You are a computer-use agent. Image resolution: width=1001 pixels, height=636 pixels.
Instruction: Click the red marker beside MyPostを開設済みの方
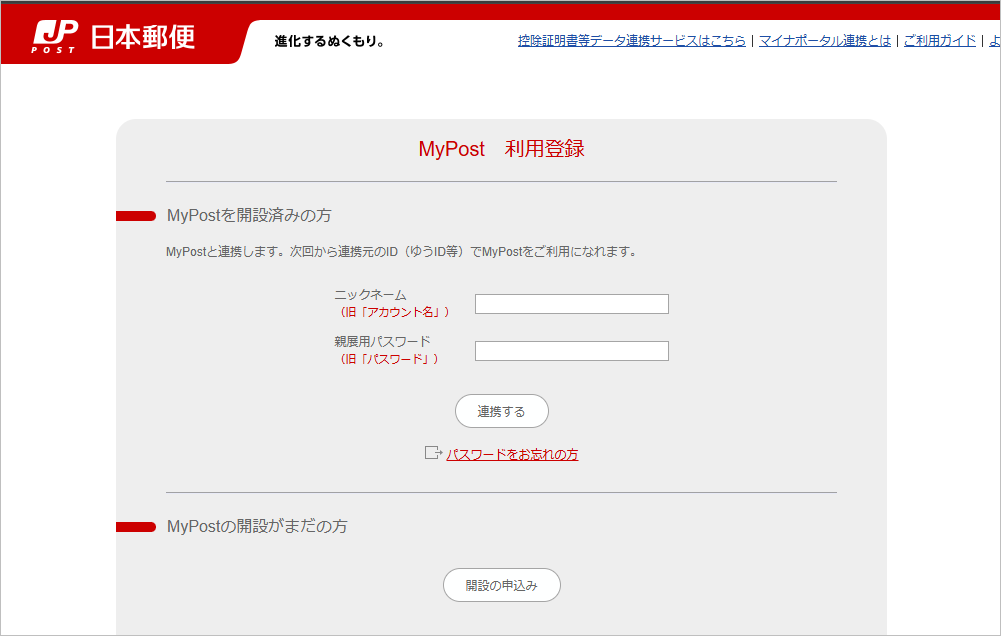pyautogui.click(x=136, y=216)
